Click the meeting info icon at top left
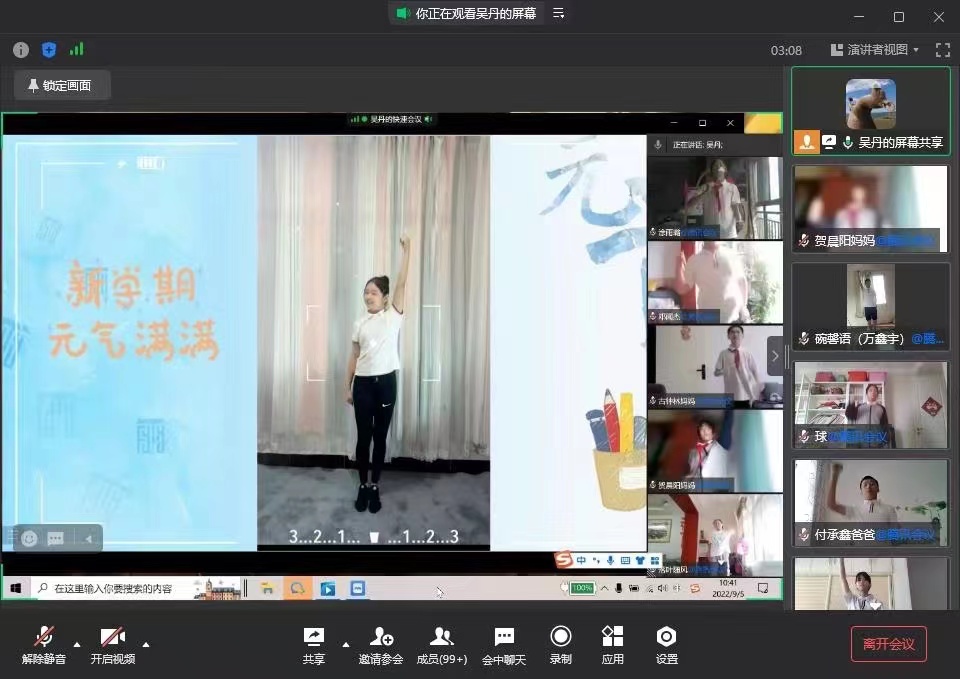Image resolution: width=960 pixels, height=679 pixels. 21,50
